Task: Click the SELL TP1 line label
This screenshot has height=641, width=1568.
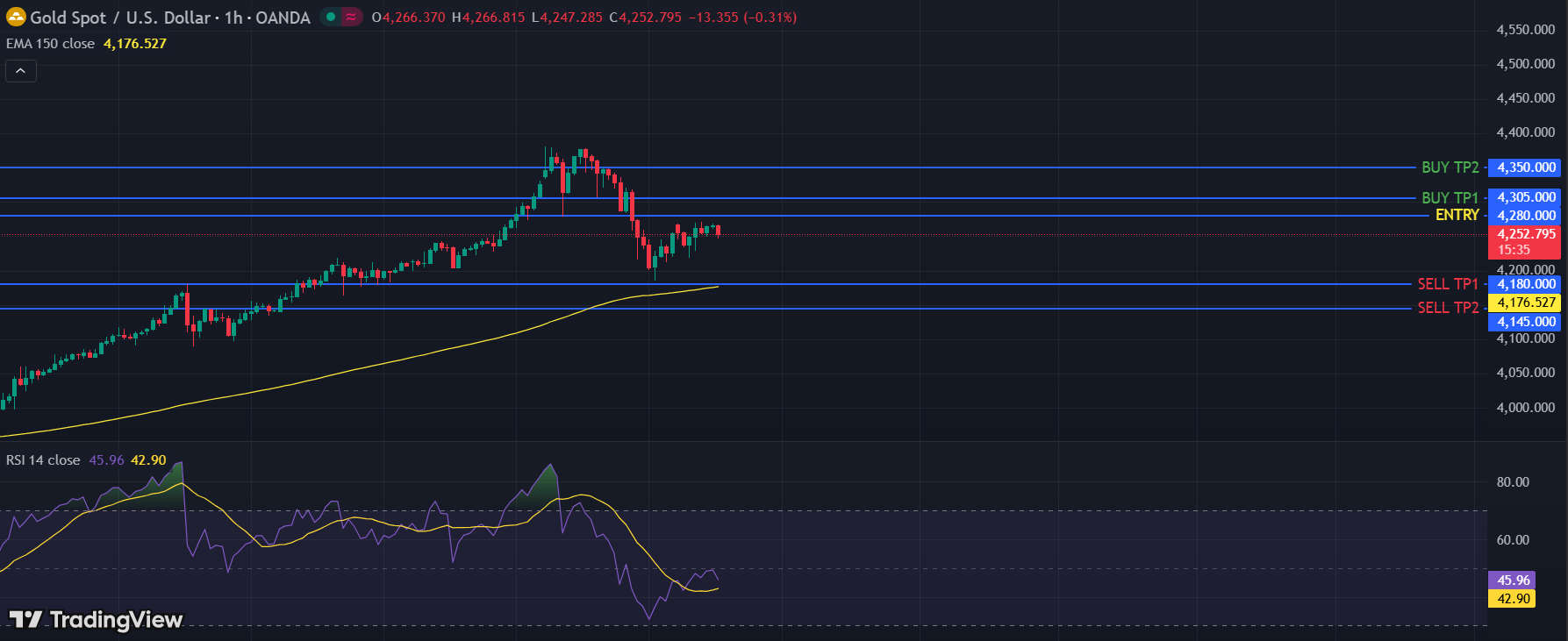Action: coord(1448,284)
